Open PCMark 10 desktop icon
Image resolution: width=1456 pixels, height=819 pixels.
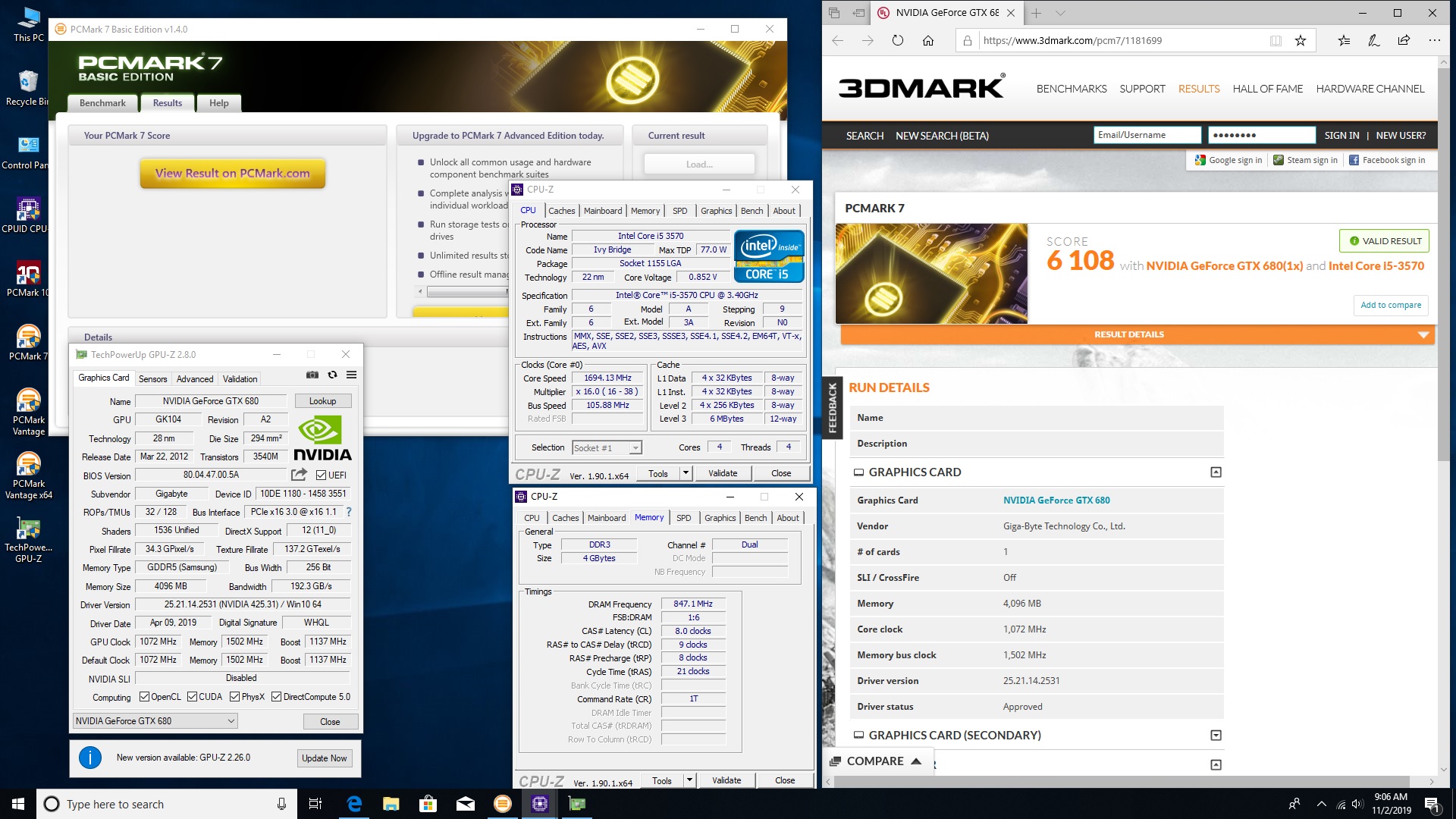(28, 279)
